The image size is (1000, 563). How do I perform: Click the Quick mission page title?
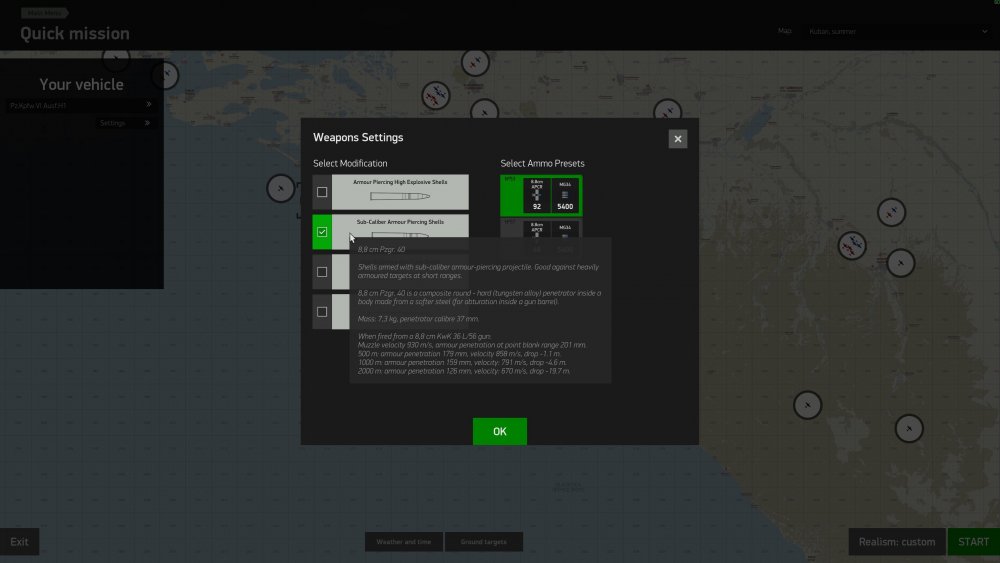coord(75,34)
